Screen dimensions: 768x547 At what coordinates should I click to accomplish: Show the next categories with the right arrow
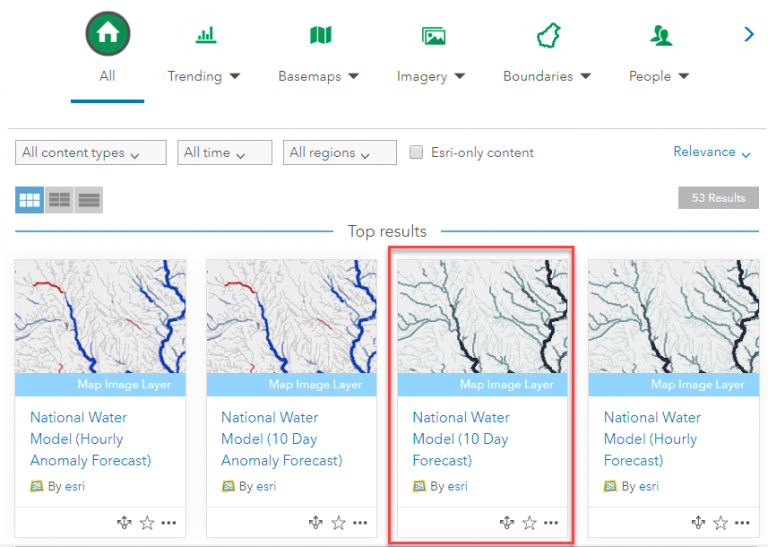pyautogui.click(x=748, y=34)
